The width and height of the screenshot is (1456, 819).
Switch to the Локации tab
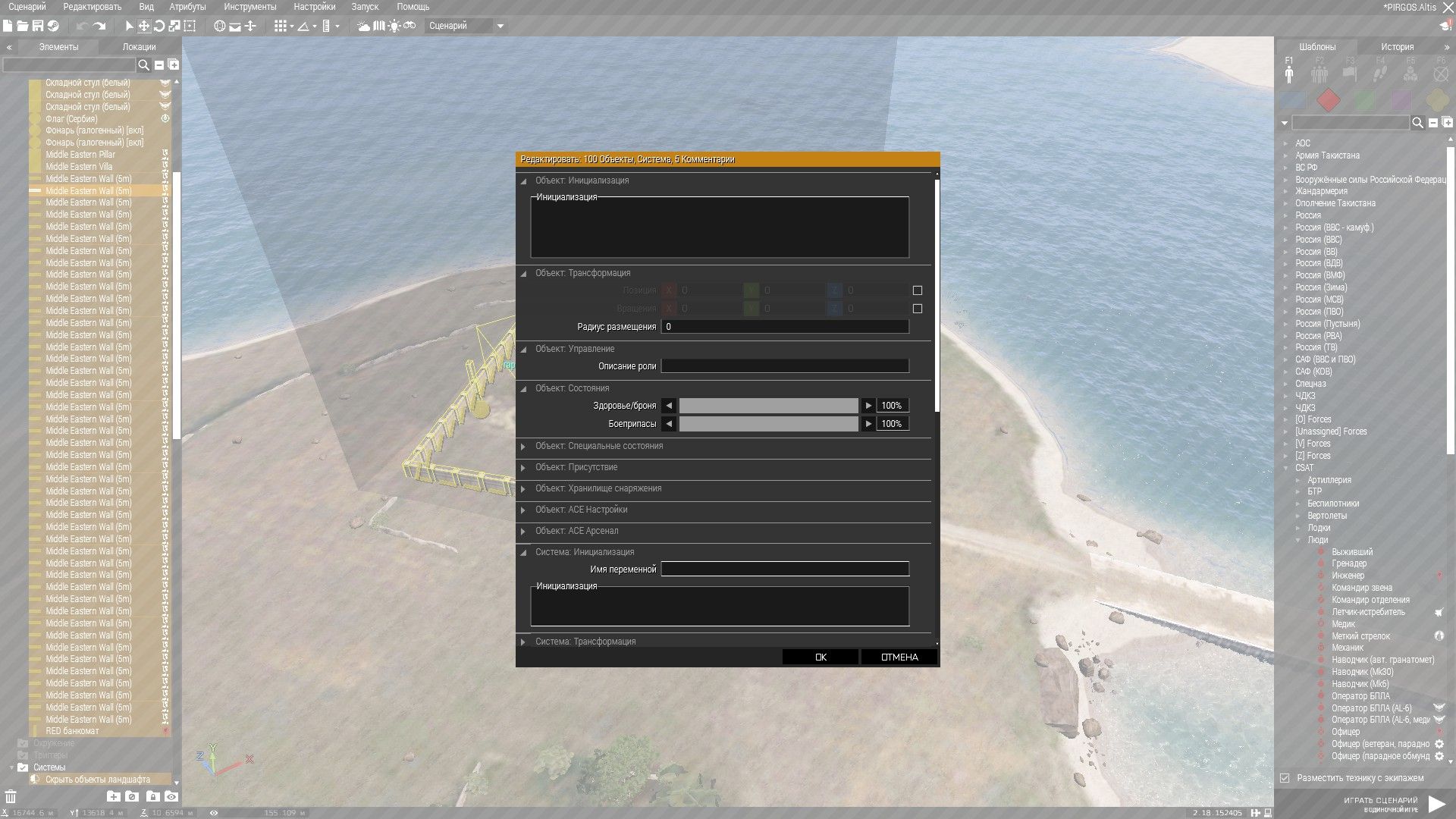139,47
